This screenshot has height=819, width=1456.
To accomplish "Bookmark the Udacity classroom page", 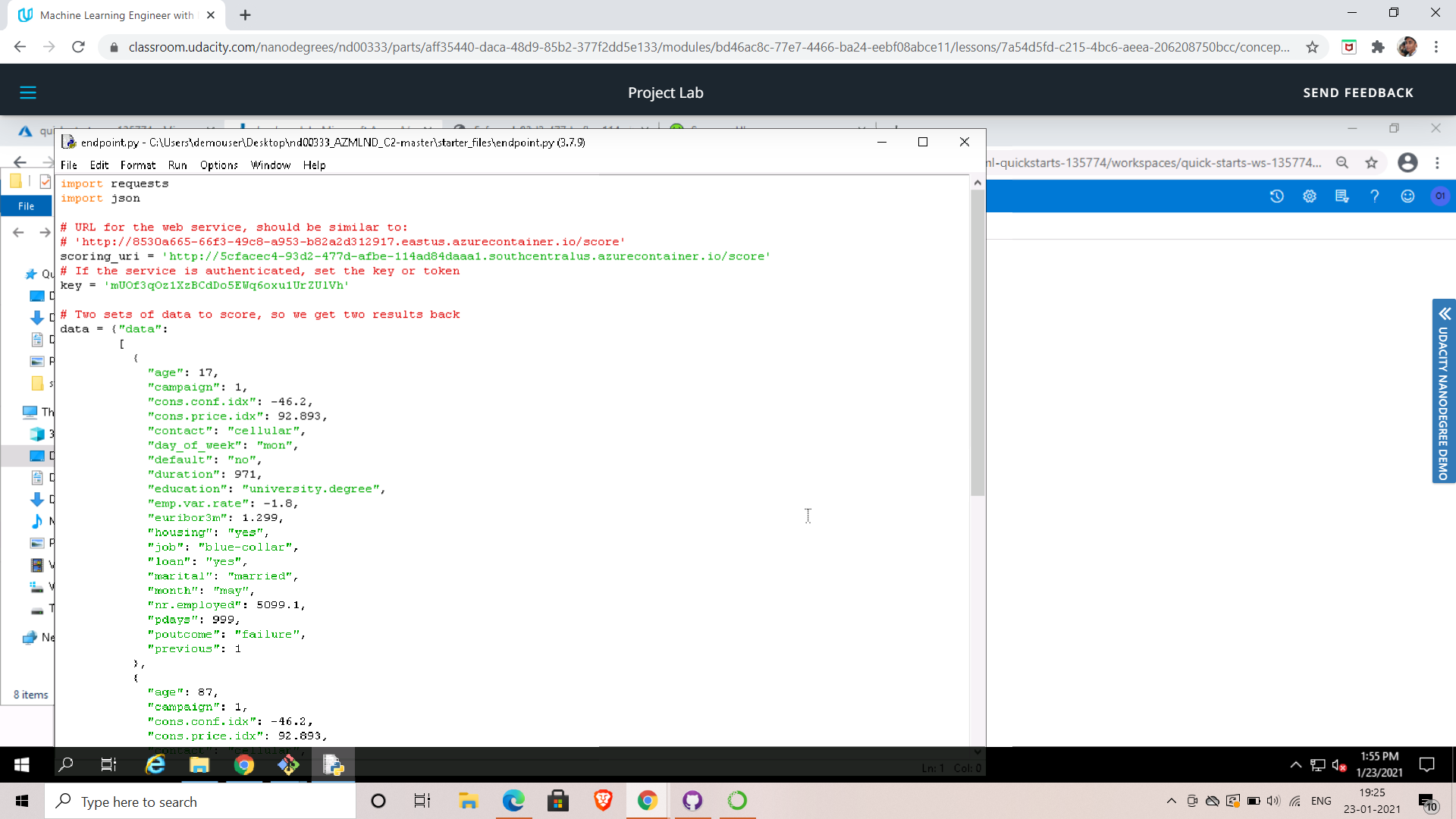I will pyautogui.click(x=1312, y=47).
